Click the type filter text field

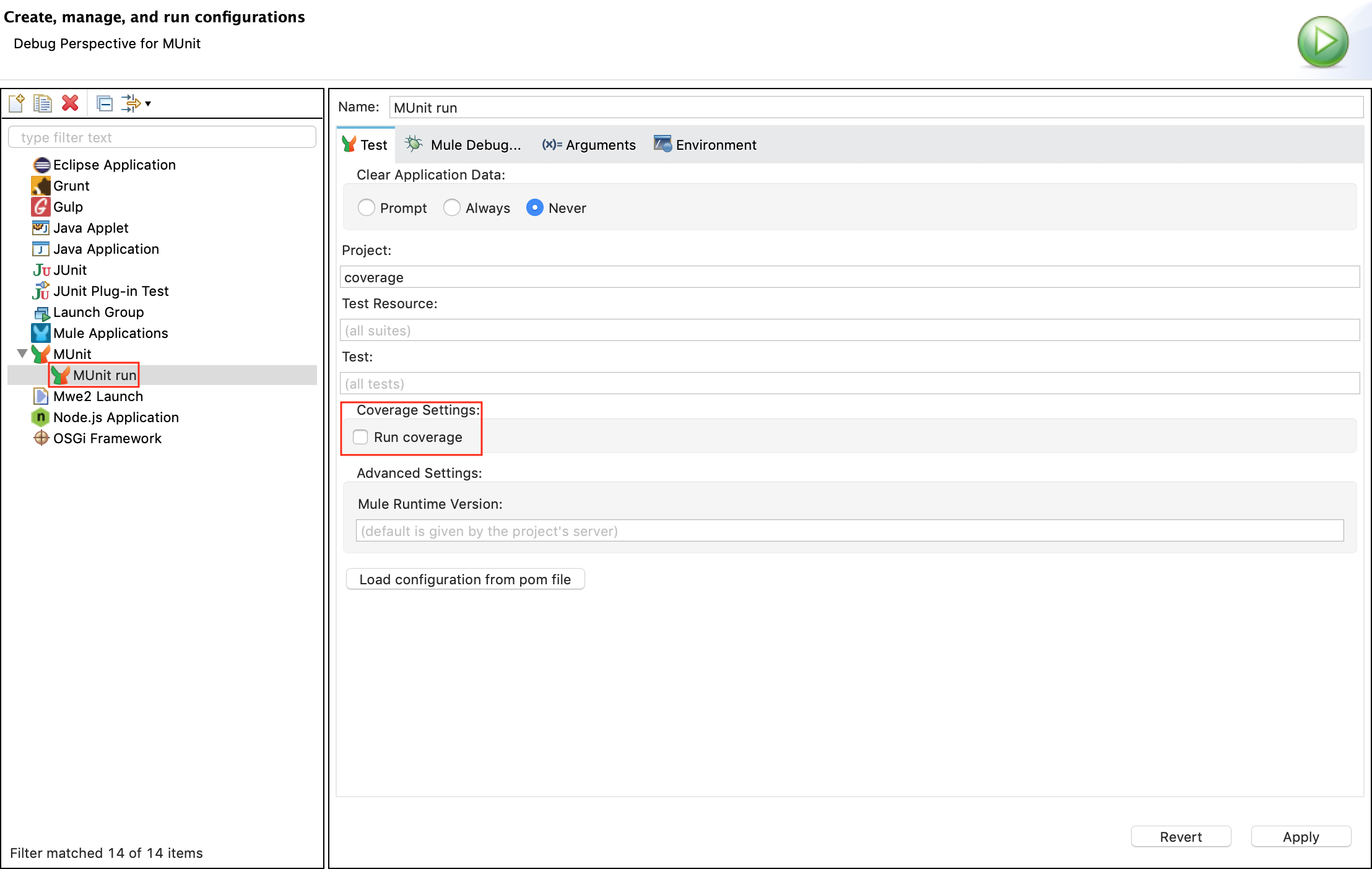(162, 137)
